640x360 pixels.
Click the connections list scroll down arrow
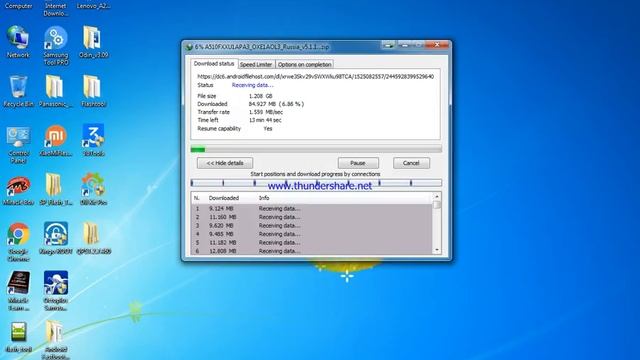pos(437,250)
